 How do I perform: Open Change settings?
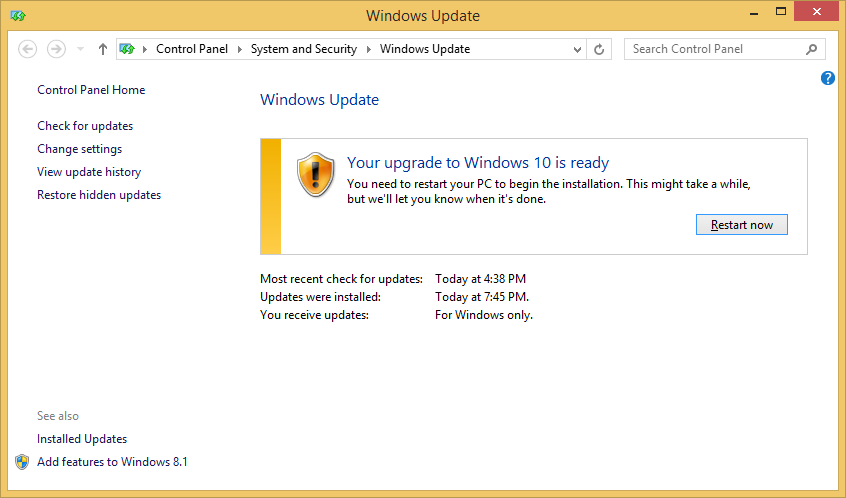coord(80,149)
